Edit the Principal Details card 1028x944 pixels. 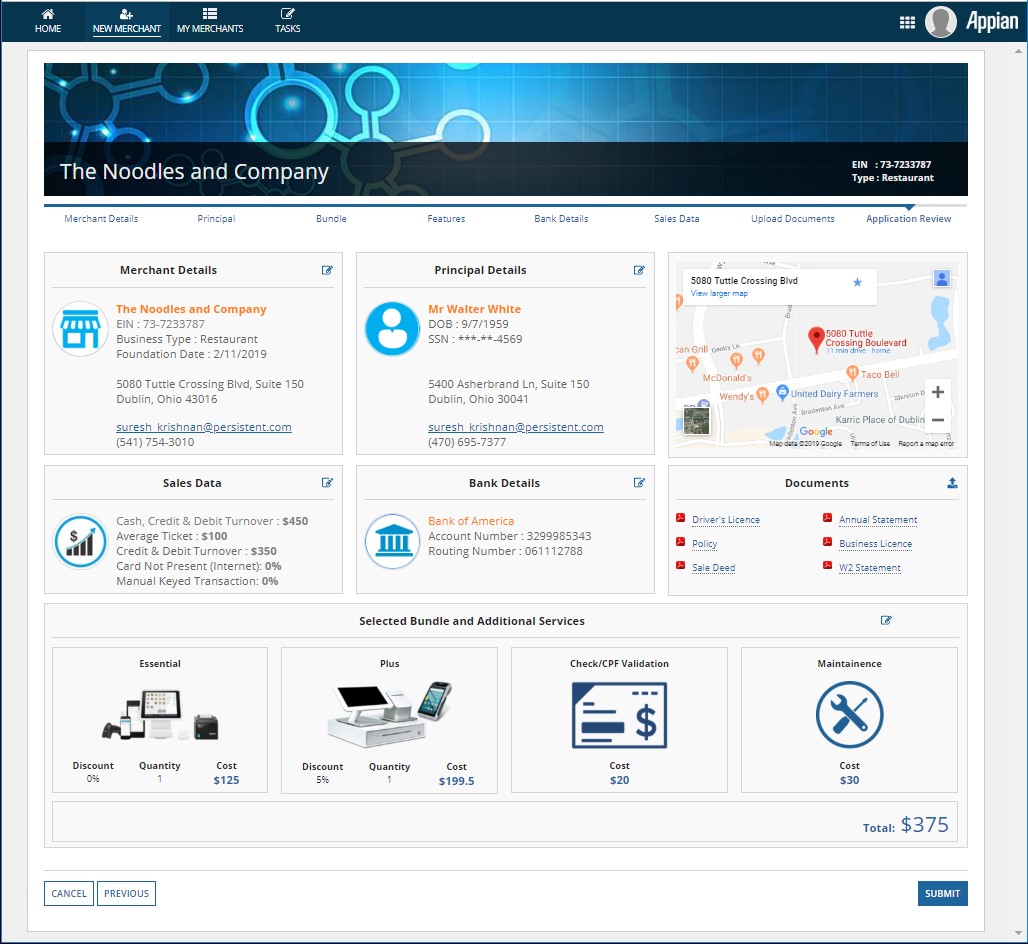640,269
